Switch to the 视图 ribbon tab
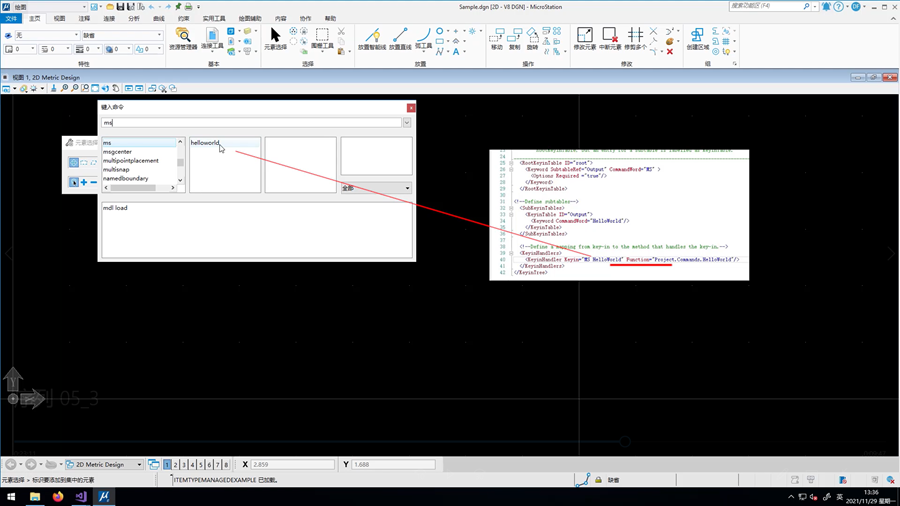This screenshot has width=900, height=506. click(59, 18)
